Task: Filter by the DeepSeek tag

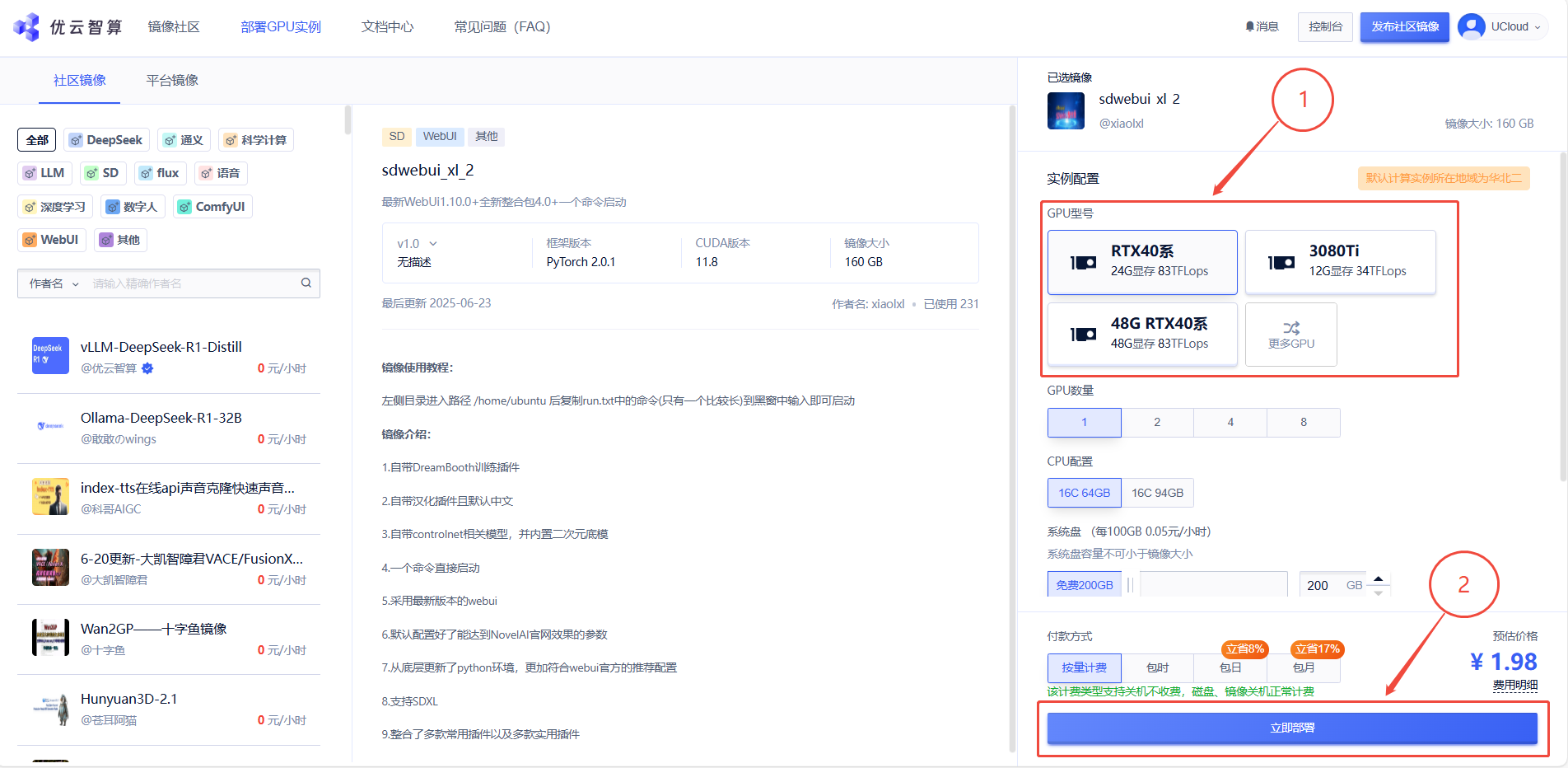Action: tap(107, 140)
